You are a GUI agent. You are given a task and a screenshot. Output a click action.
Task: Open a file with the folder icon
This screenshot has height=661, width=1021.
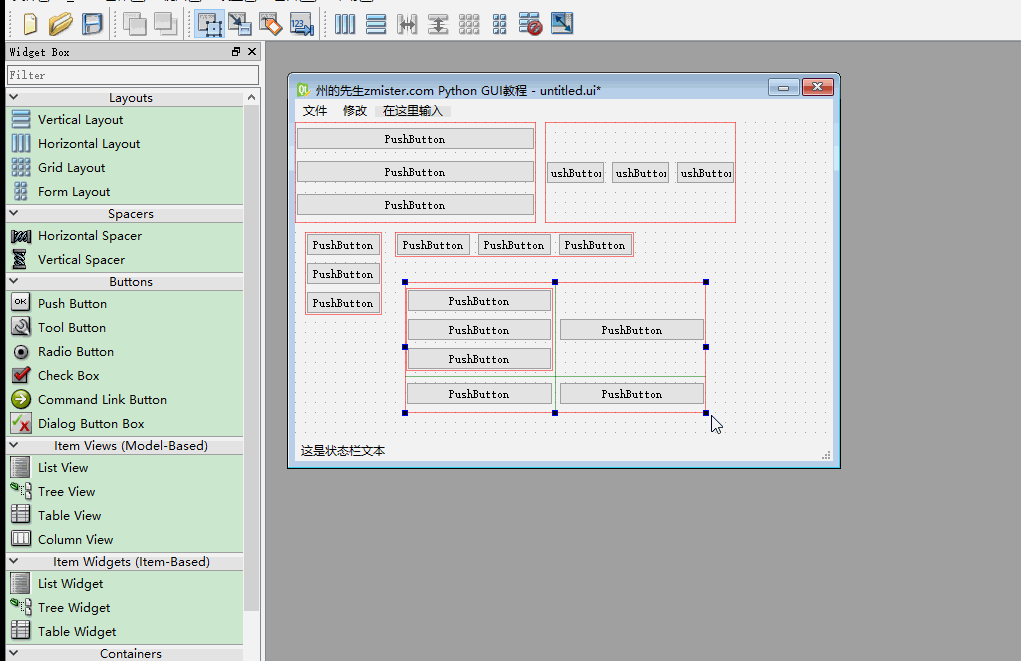(61, 23)
